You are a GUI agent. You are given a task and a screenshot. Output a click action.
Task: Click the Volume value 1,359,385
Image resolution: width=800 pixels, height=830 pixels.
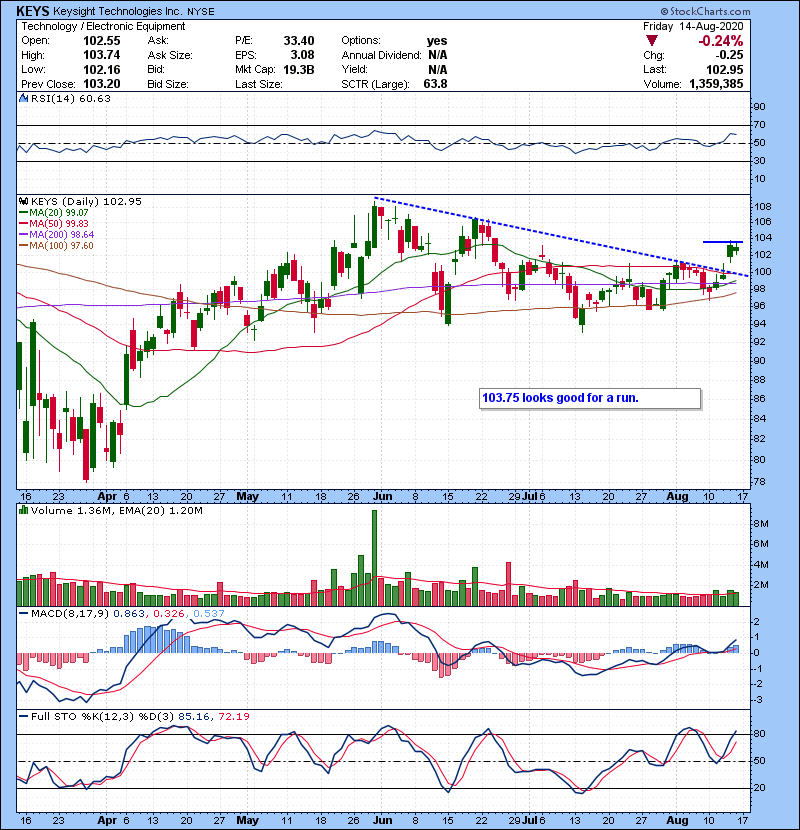click(x=716, y=84)
